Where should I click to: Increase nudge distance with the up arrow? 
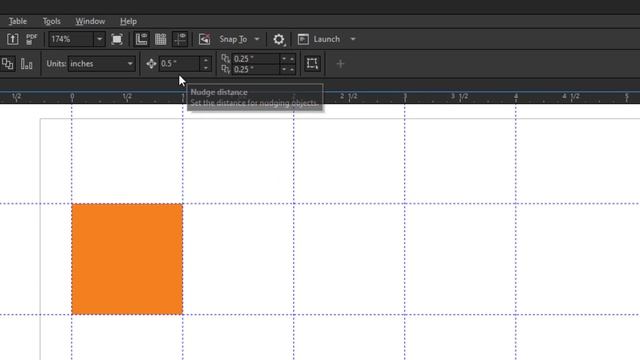pyautogui.click(x=206, y=60)
